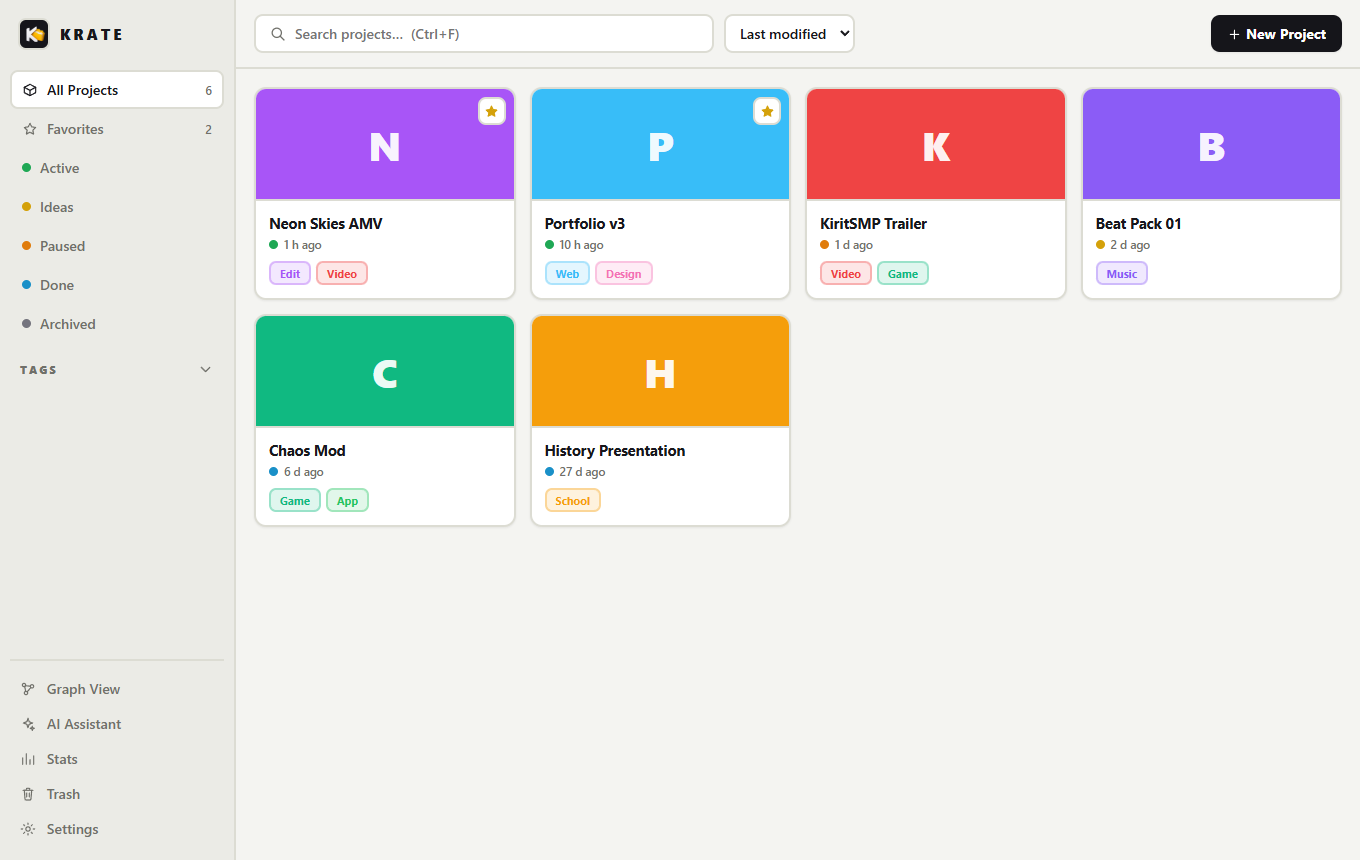The width and height of the screenshot is (1360, 860).
Task: Click the Game tag on Chaos Mod
Action: click(x=295, y=500)
